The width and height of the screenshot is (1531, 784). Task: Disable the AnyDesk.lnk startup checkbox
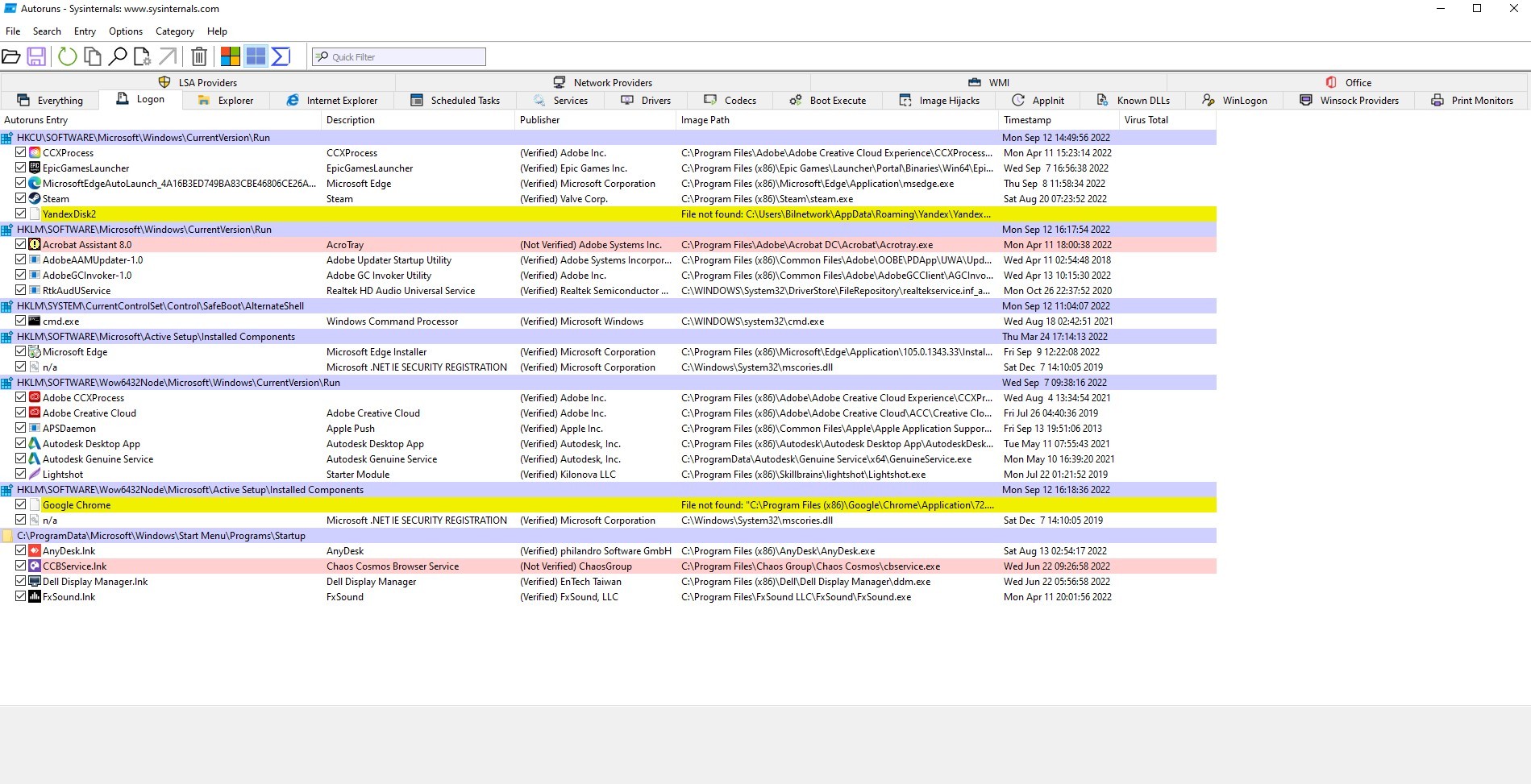(x=21, y=550)
